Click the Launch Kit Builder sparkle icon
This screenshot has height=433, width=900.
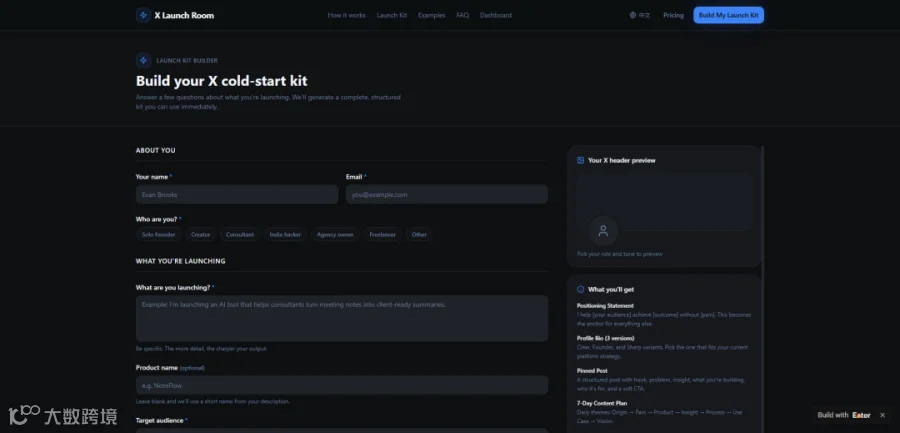tap(143, 60)
